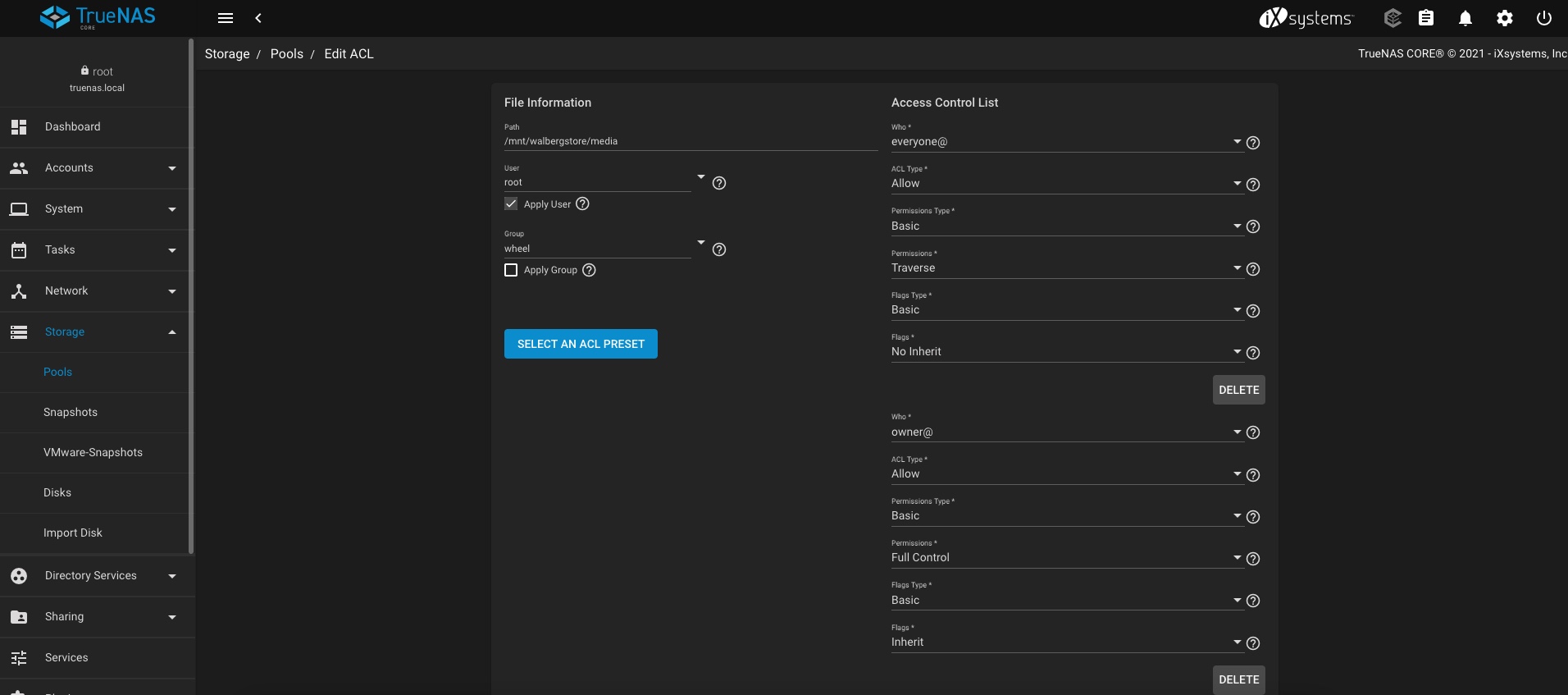Expand the Directory Services sidebar menu
Viewport: 1568px width, 695px height.
pos(172,576)
